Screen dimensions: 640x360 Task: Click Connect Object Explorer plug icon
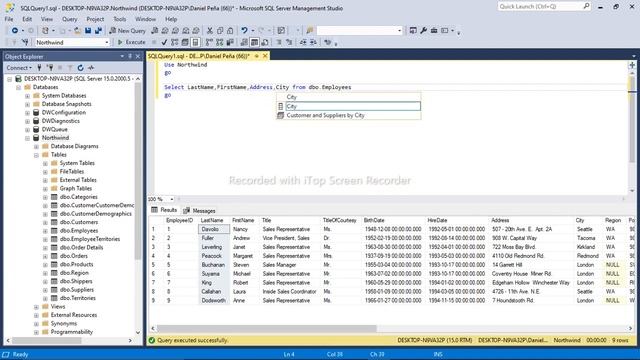[x=40, y=68]
